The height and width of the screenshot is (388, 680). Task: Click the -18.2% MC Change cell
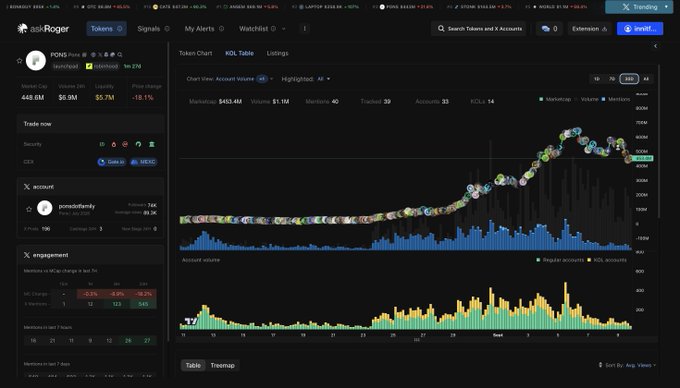[143, 294]
